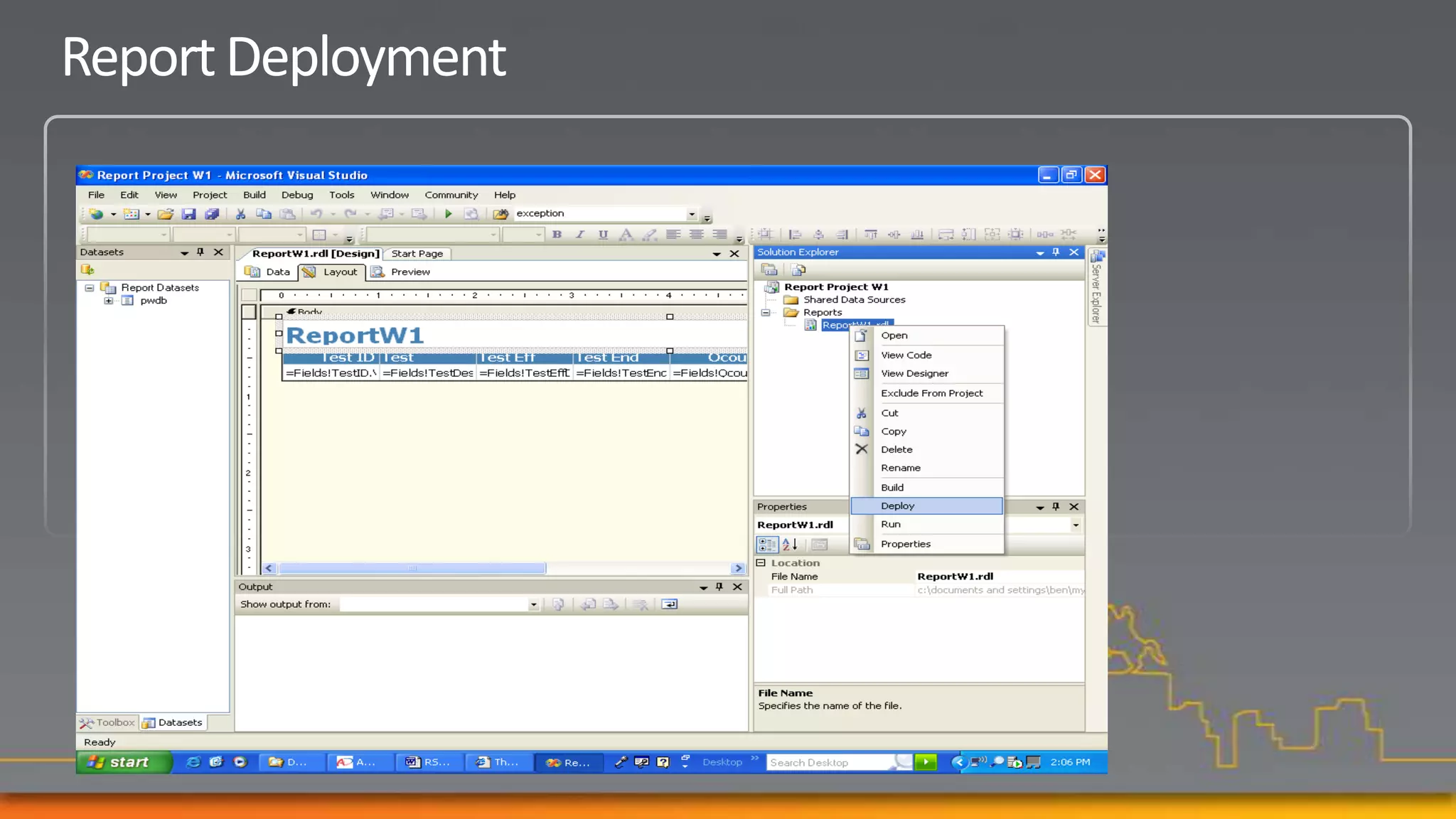This screenshot has width=1456, height=819.
Task: Toggle auto-hide pin on Output panel
Action: (x=719, y=587)
